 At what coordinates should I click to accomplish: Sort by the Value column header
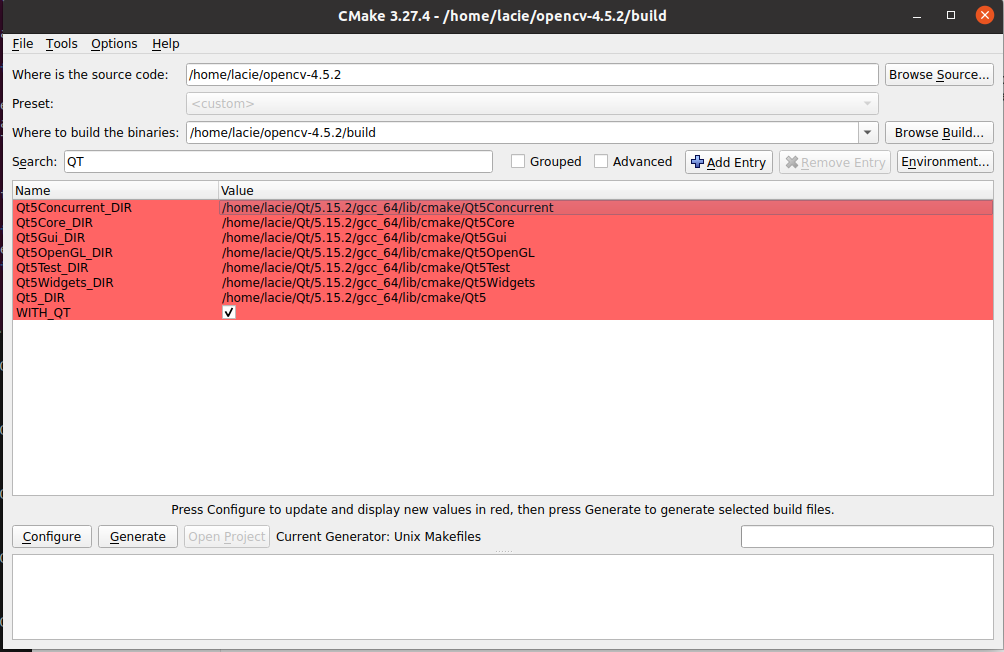point(606,190)
